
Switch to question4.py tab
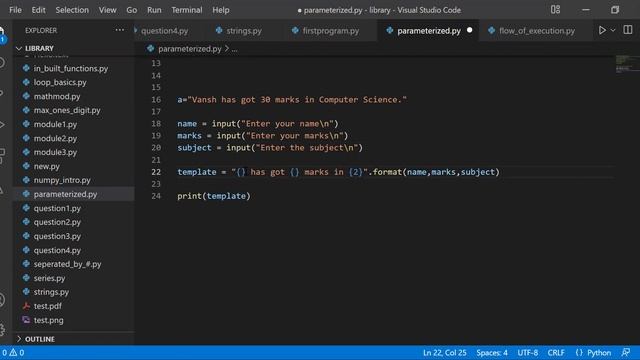pyautogui.click(x=164, y=31)
